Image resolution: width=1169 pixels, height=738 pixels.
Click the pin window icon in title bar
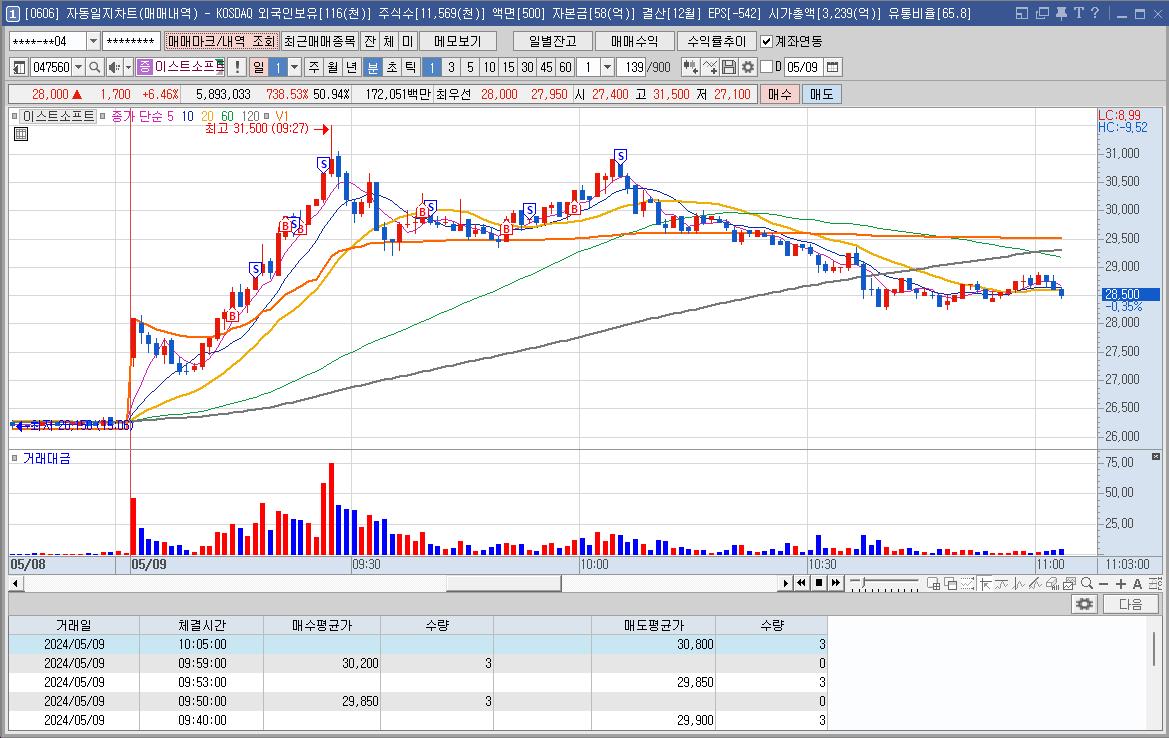pos(1061,13)
